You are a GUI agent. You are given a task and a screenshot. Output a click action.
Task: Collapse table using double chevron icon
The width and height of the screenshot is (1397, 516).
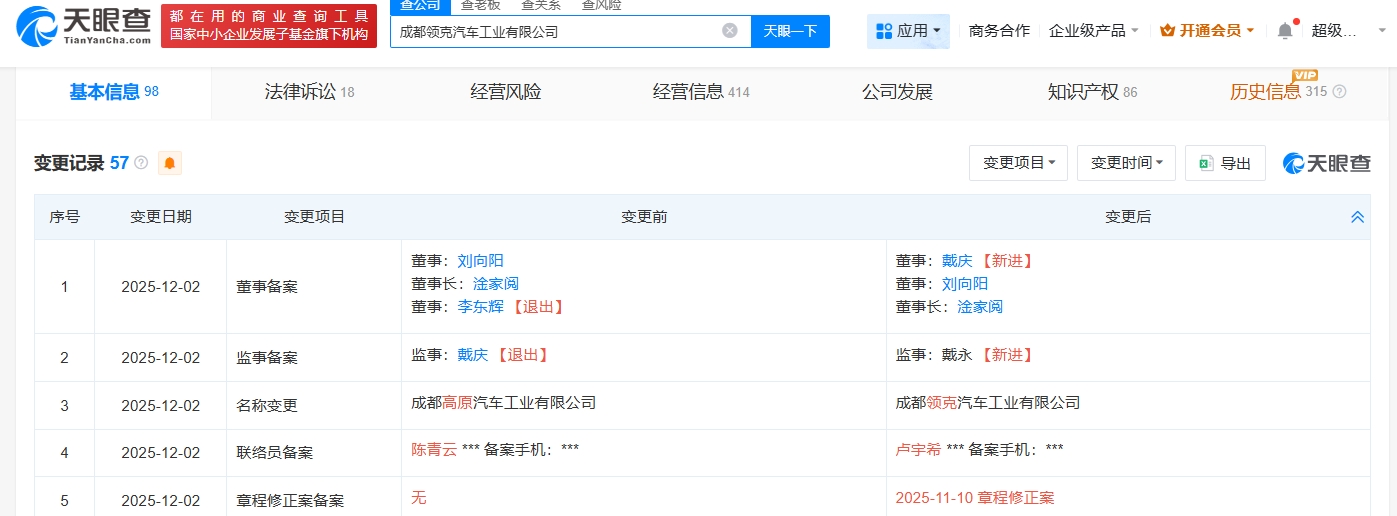[1357, 217]
